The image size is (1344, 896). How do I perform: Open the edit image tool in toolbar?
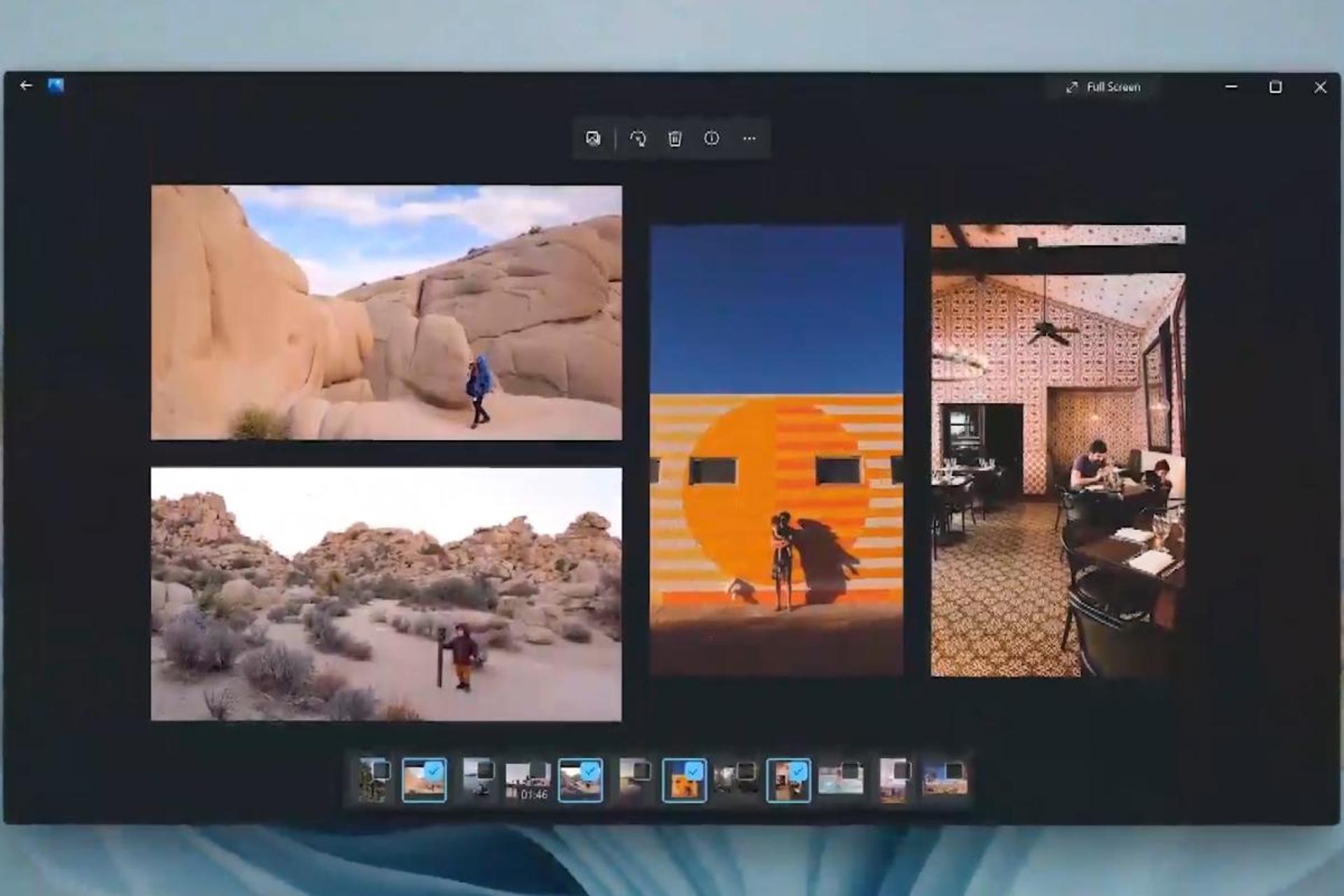tap(593, 139)
